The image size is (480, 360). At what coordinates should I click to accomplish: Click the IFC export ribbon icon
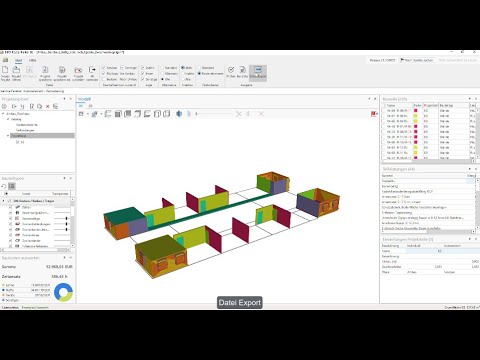tap(92, 73)
